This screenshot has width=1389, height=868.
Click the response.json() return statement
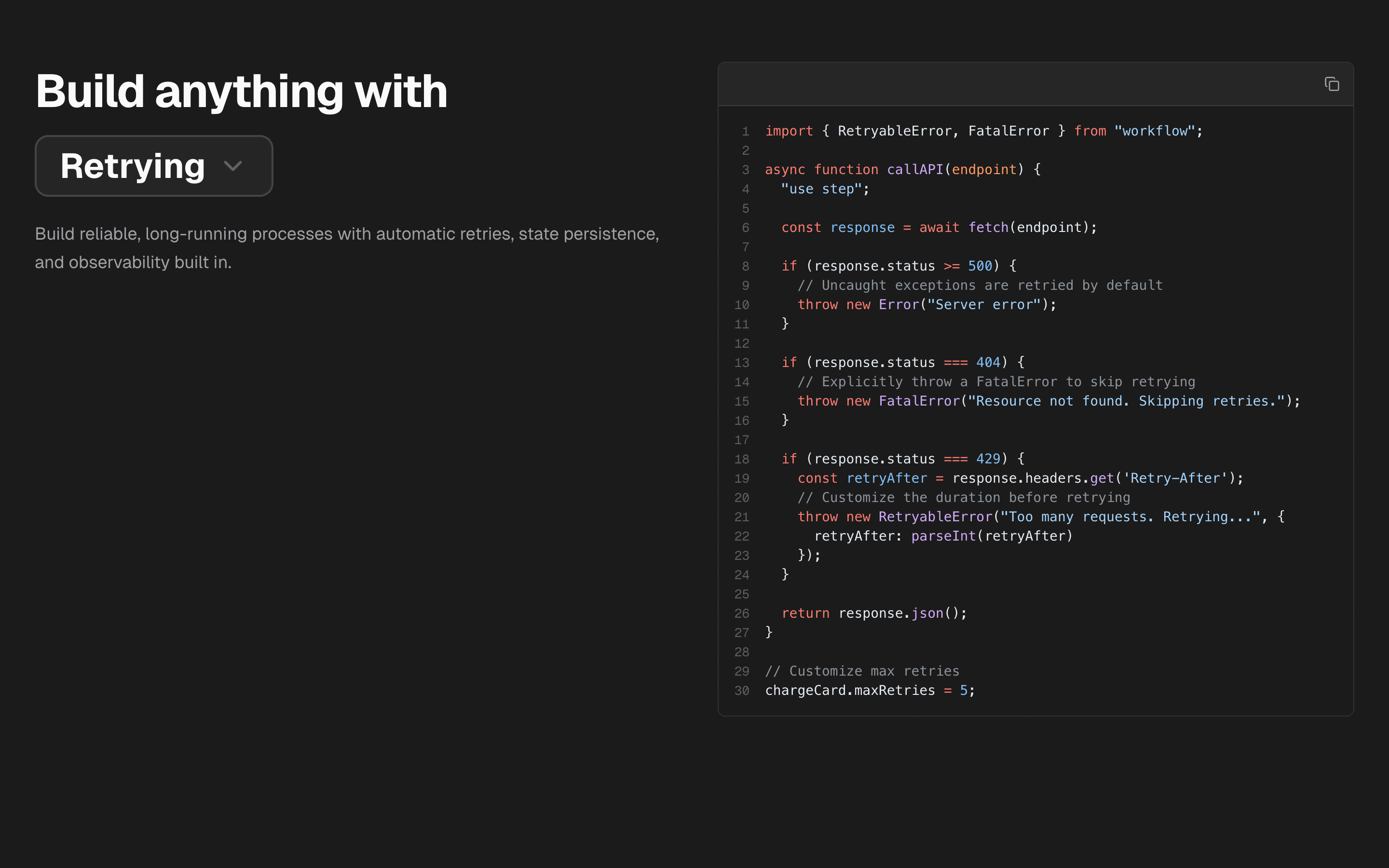(x=873, y=612)
